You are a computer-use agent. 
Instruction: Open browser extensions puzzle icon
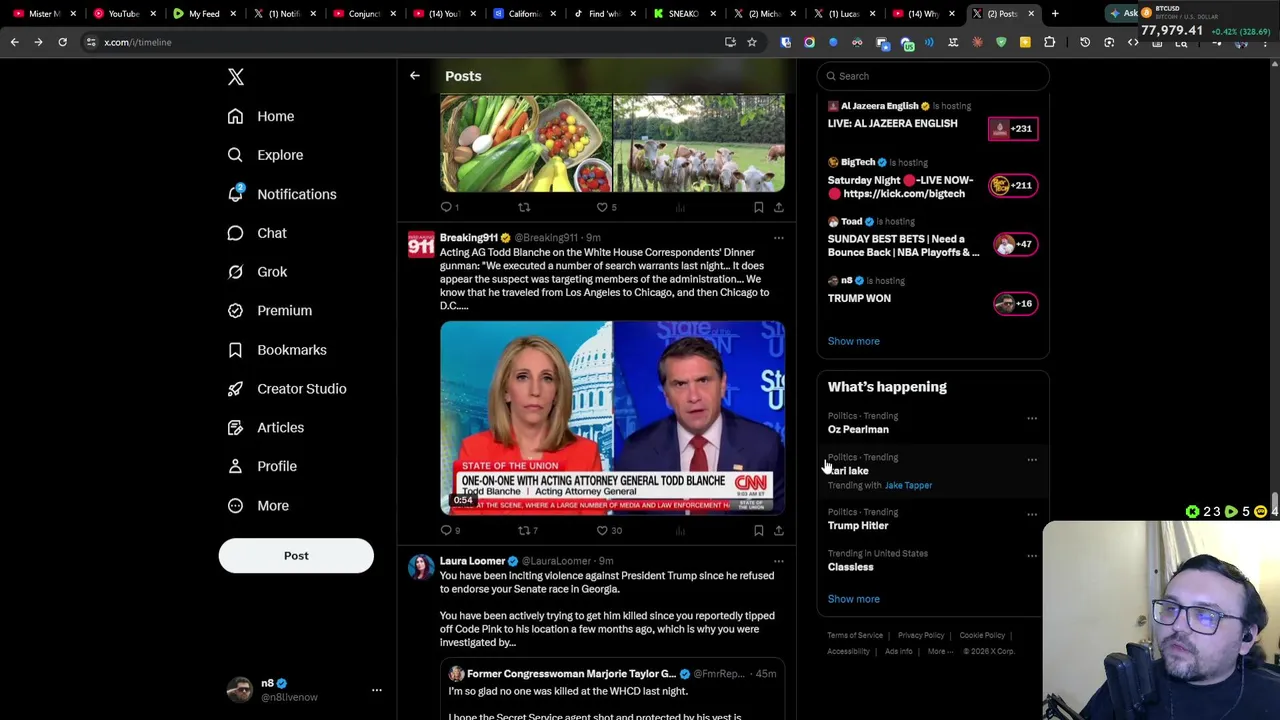pyautogui.click(x=1049, y=42)
